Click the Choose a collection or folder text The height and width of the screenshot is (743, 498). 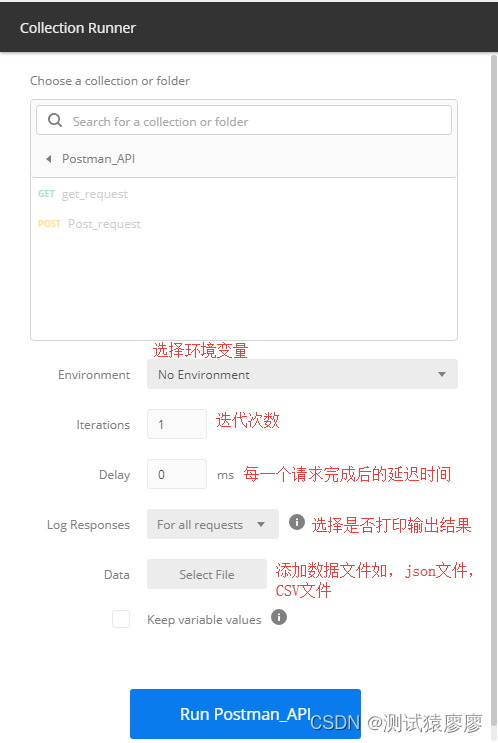coord(110,81)
